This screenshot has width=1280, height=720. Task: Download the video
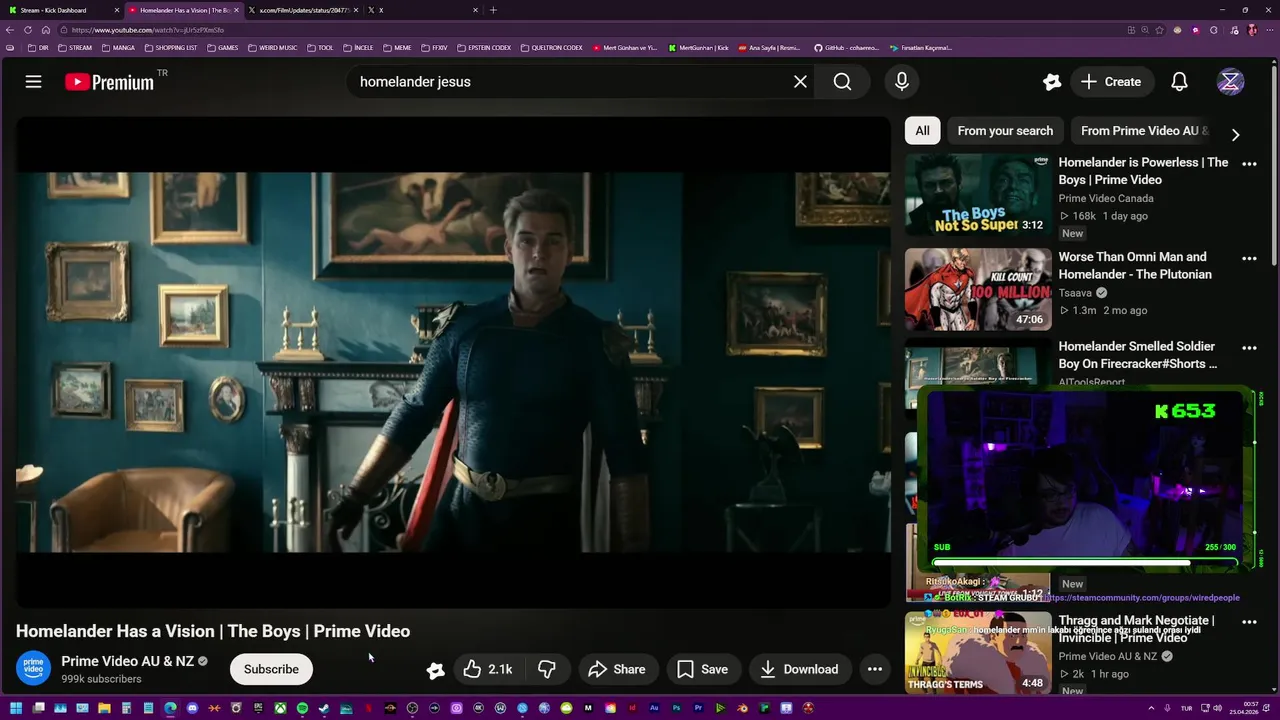tap(799, 669)
